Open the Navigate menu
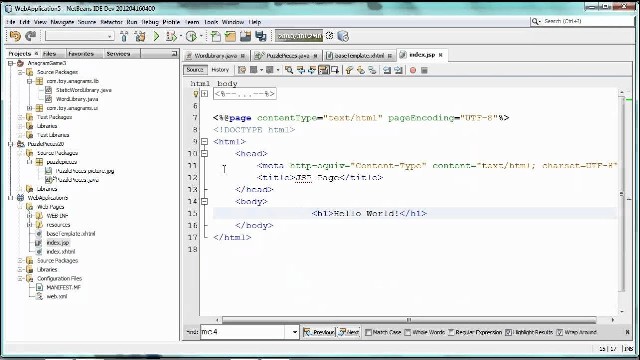This screenshot has height=360, width=640. [x=62, y=22]
